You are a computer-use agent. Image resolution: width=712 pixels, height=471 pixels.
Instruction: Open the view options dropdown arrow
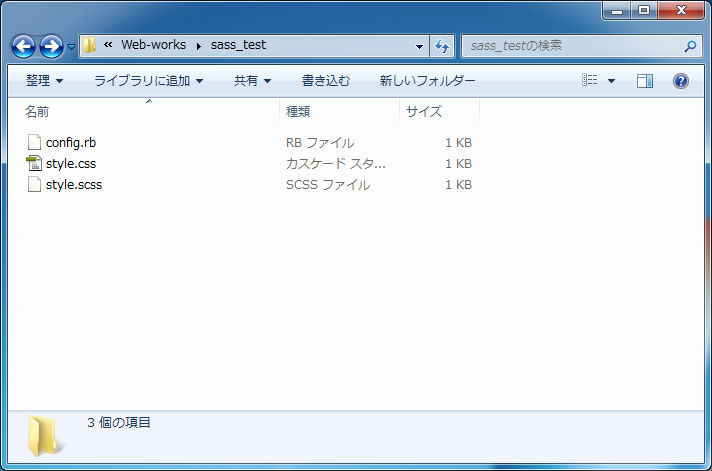click(x=611, y=81)
